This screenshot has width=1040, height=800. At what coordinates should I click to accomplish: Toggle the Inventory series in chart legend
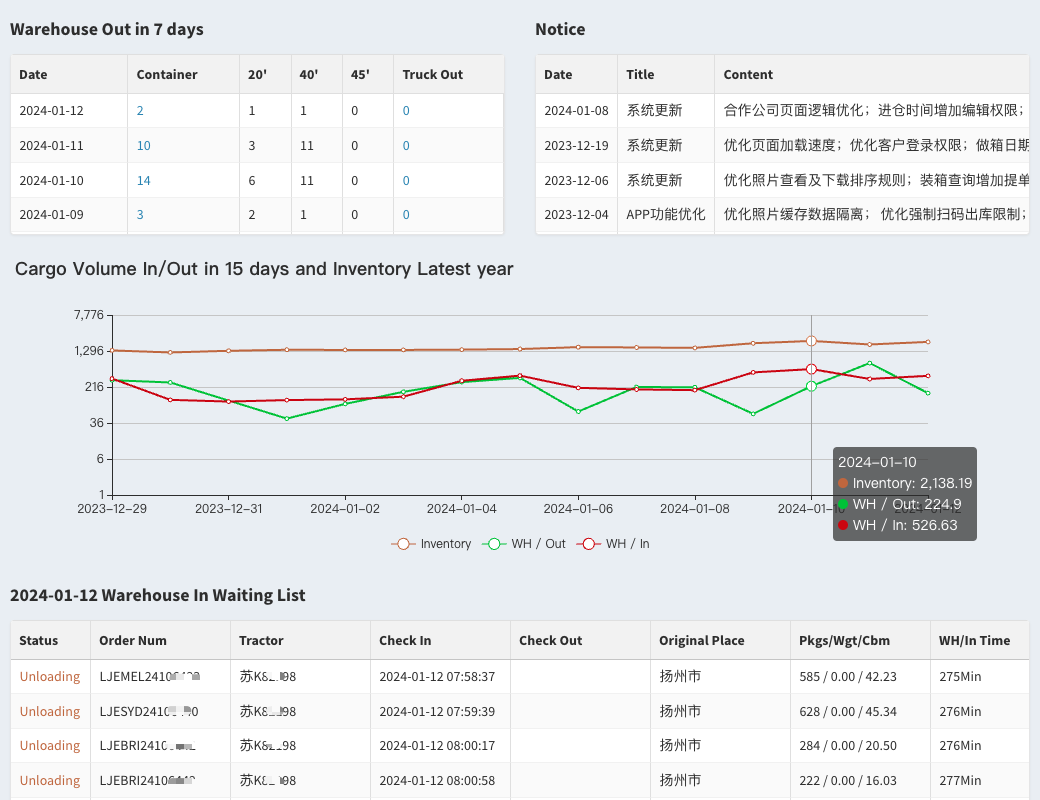tap(431, 544)
